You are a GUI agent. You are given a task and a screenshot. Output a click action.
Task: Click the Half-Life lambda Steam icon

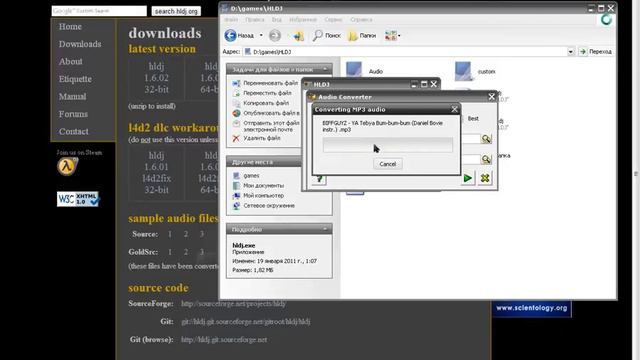tap(67, 167)
